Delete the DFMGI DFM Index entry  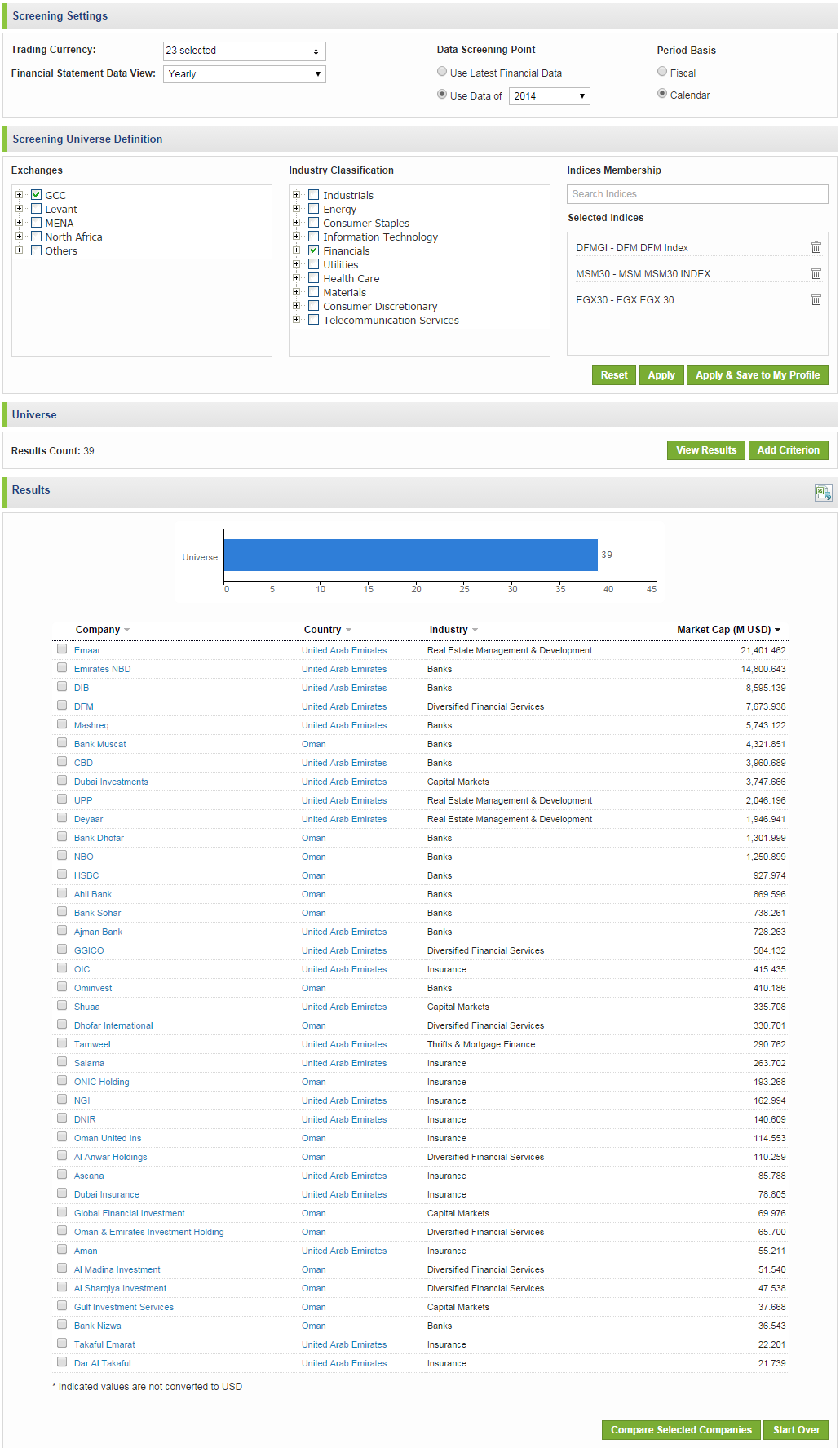(816, 247)
